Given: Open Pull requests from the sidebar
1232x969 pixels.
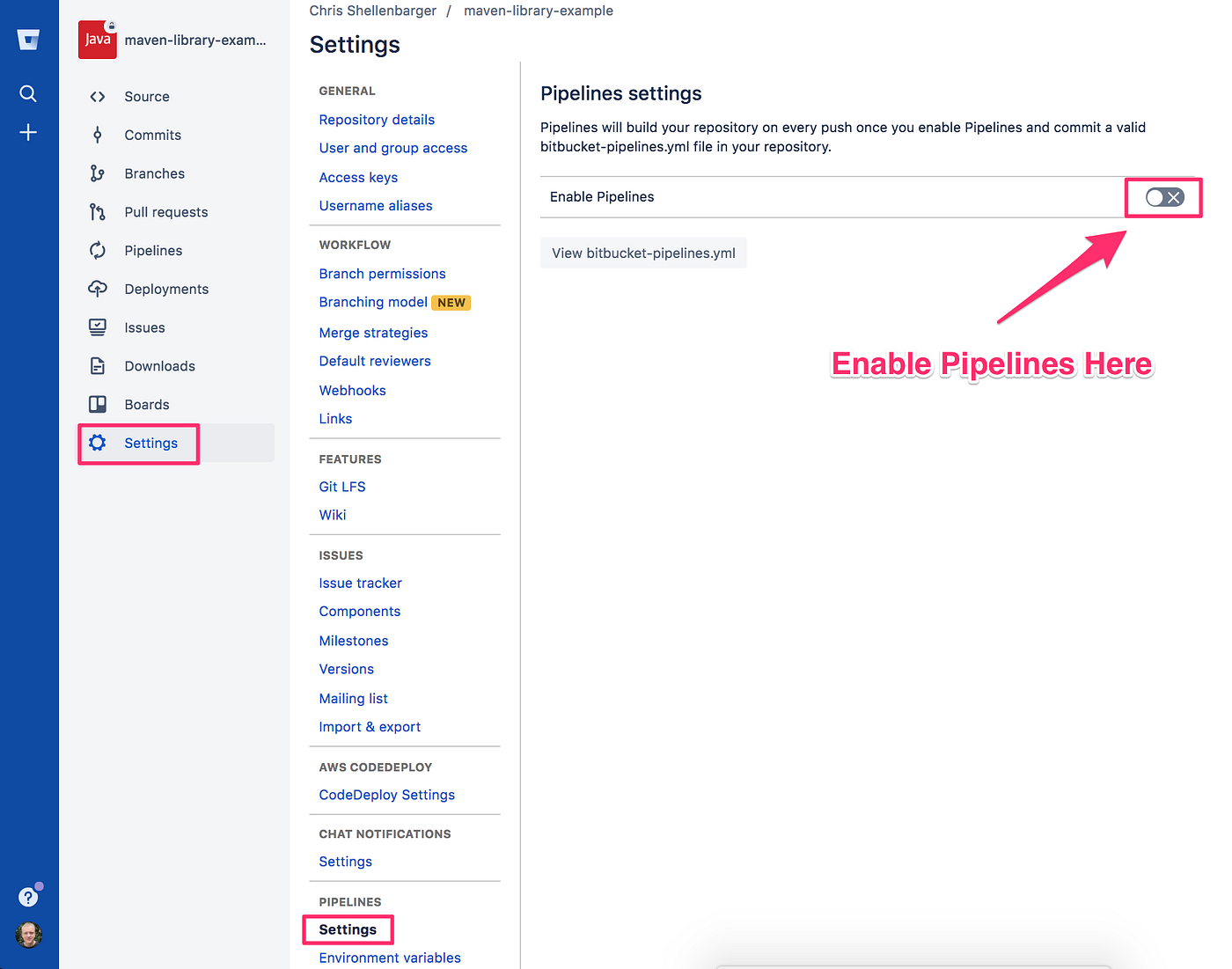Looking at the screenshot, I should pyautogui.click(x=165, y=211).
